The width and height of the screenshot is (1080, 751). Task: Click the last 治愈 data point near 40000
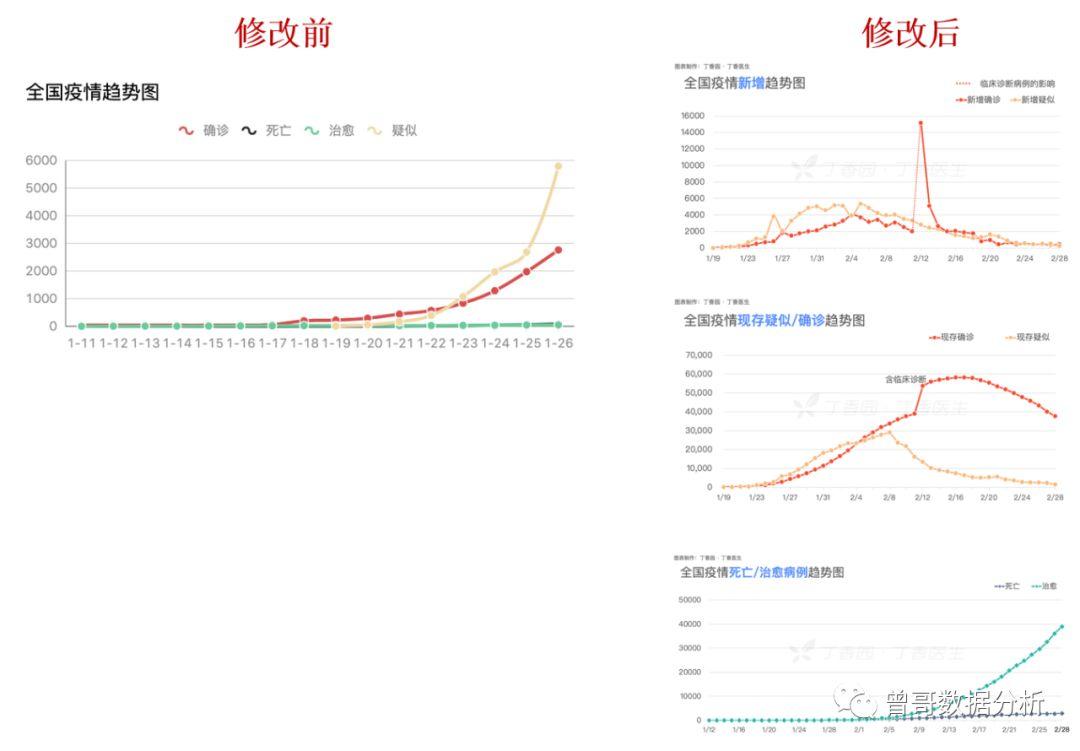coord(1061,626)
